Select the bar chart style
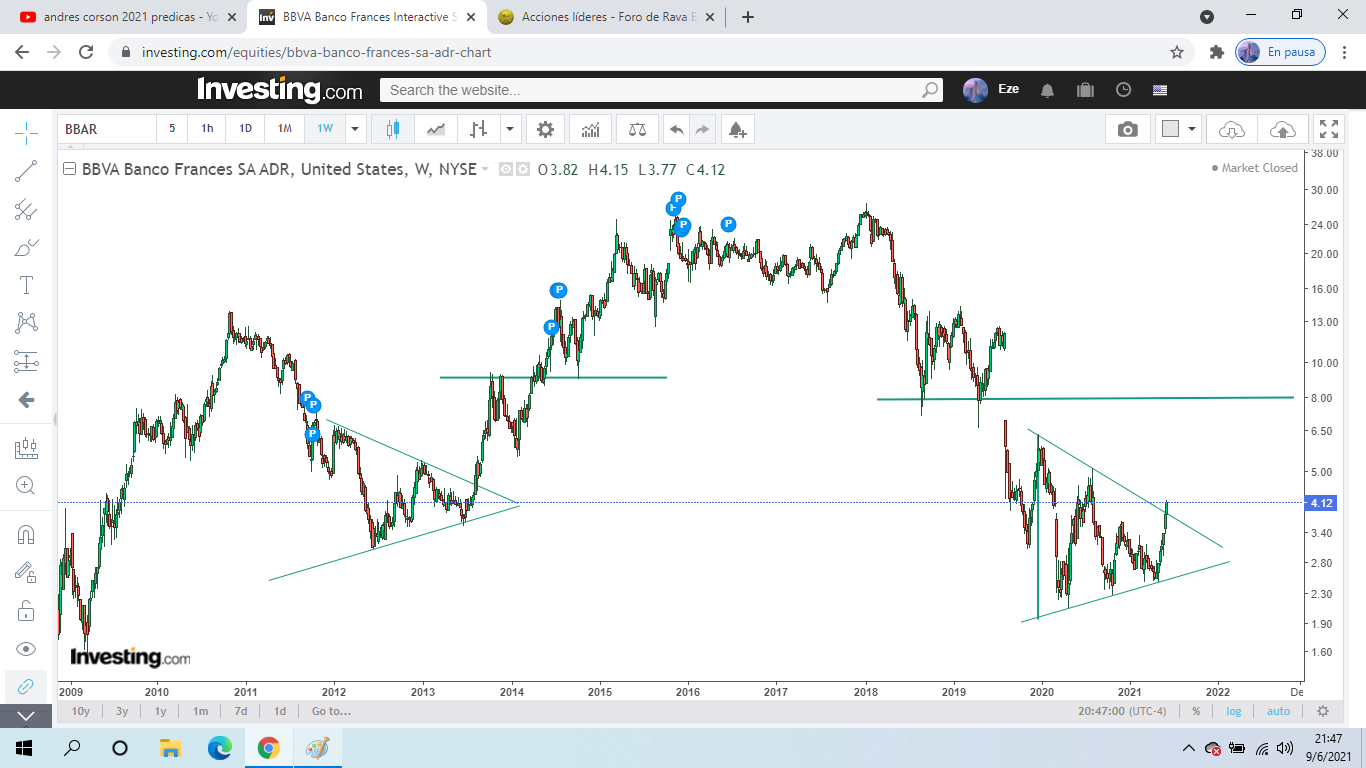Screen dimensions: 1366x768 [479, 129]
